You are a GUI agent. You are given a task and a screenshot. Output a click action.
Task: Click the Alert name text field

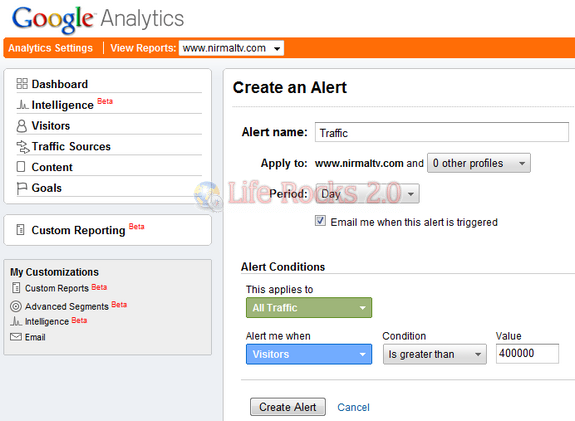[x=442, y=132]
